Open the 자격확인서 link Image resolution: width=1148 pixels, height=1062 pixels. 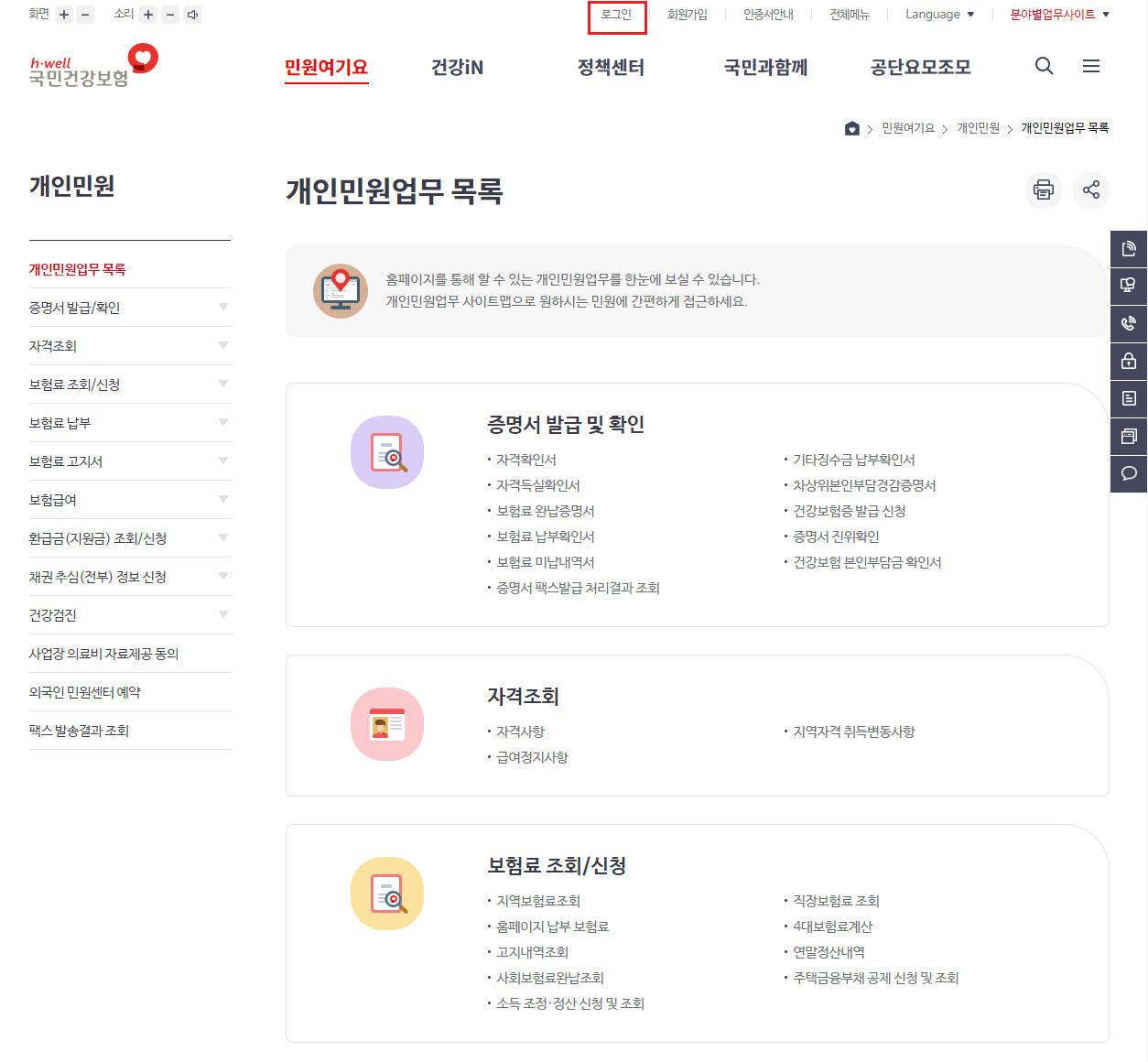526,460
